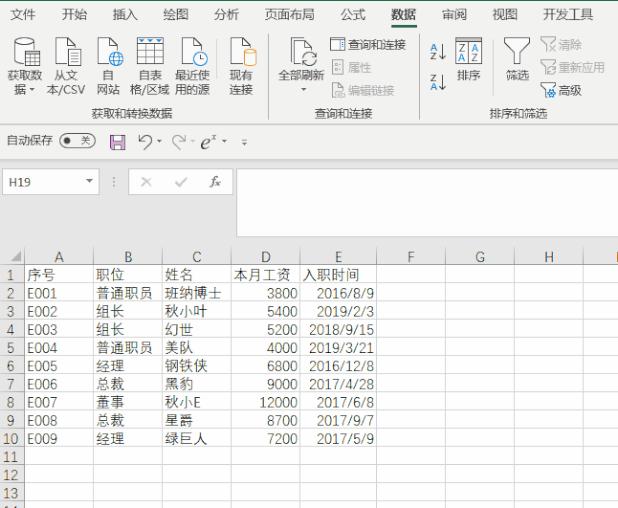618x508 pixels.
Task: Click cell containing E005
Action: pos(59,366)
